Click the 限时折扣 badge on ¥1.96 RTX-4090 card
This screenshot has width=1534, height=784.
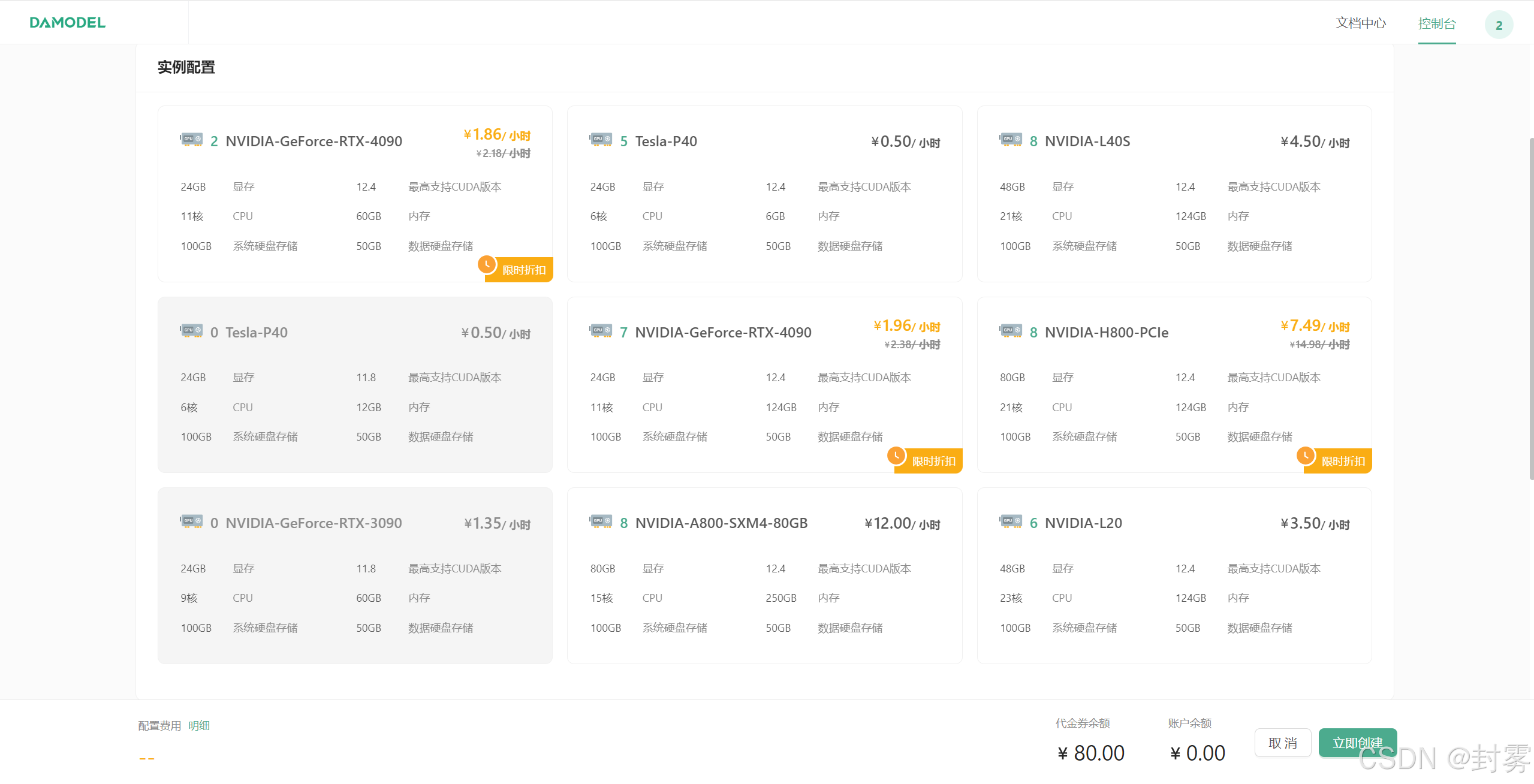(933, 461)
